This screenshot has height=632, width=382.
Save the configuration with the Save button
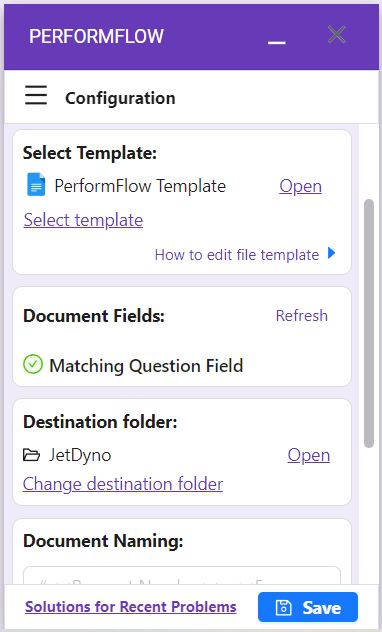(x=308, y=607)
